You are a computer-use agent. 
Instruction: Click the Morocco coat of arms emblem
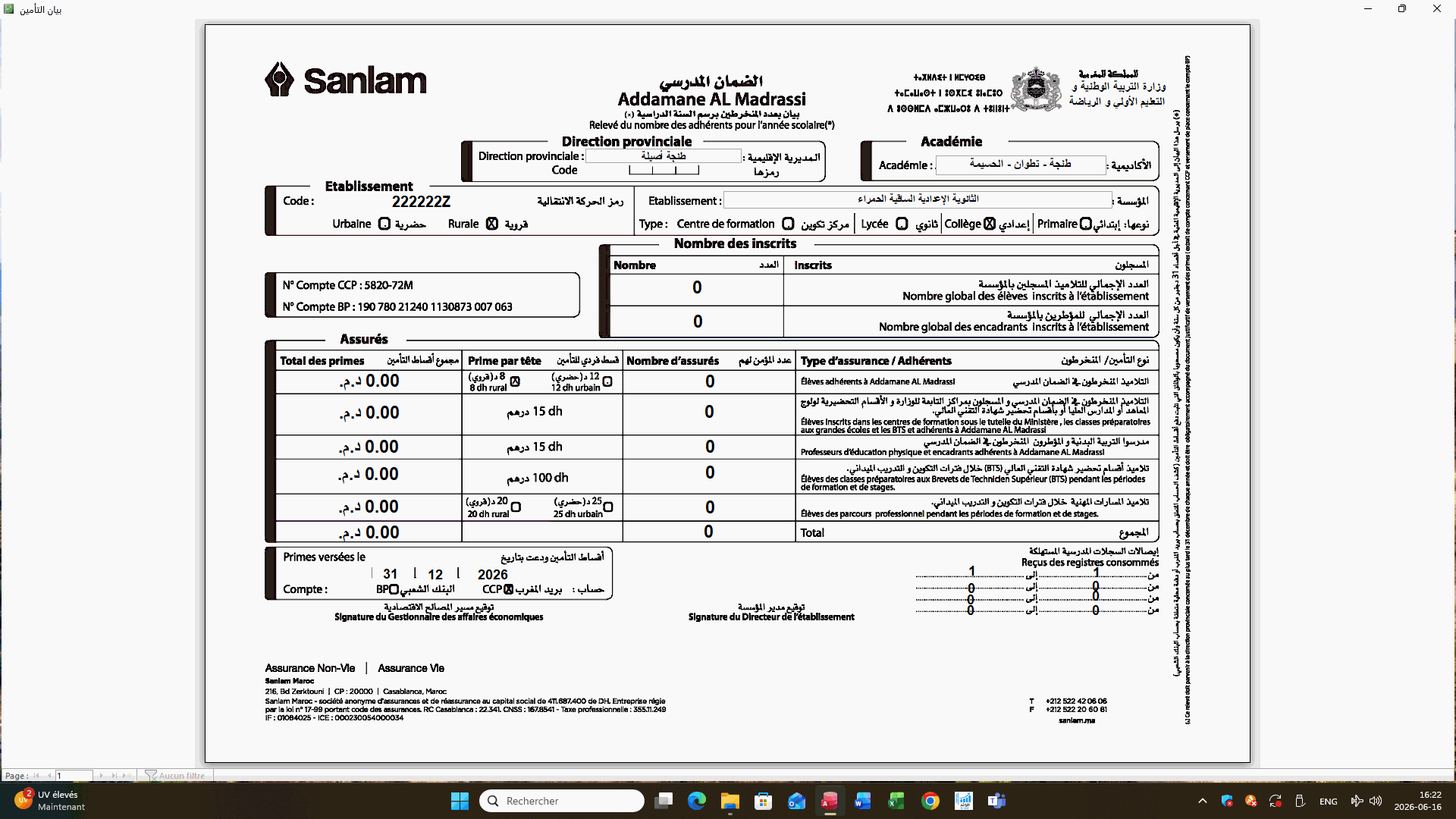(x=1036, y=89)
